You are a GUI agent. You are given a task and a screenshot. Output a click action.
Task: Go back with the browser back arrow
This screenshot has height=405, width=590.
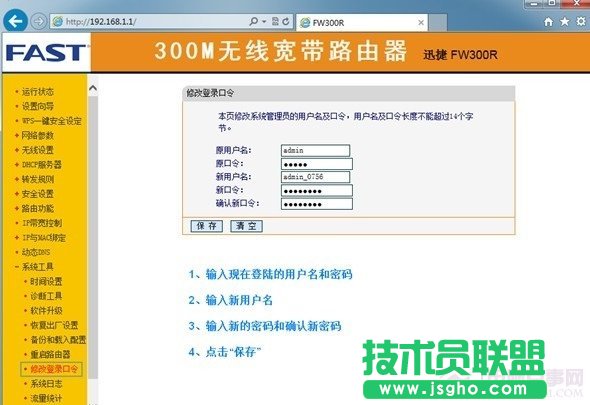15,21
